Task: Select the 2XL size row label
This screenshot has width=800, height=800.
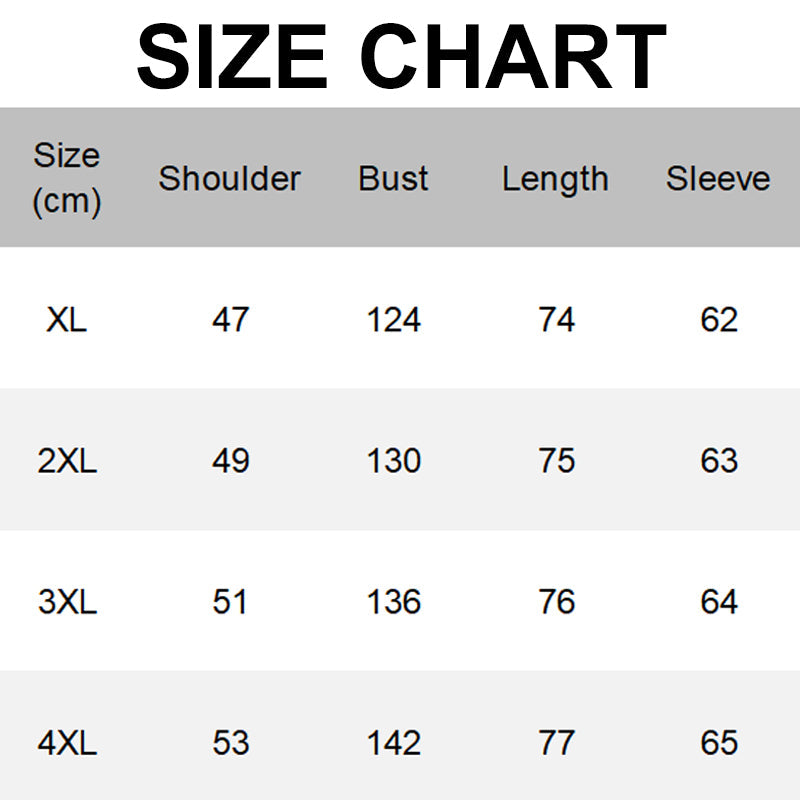Action: (67, 461)
